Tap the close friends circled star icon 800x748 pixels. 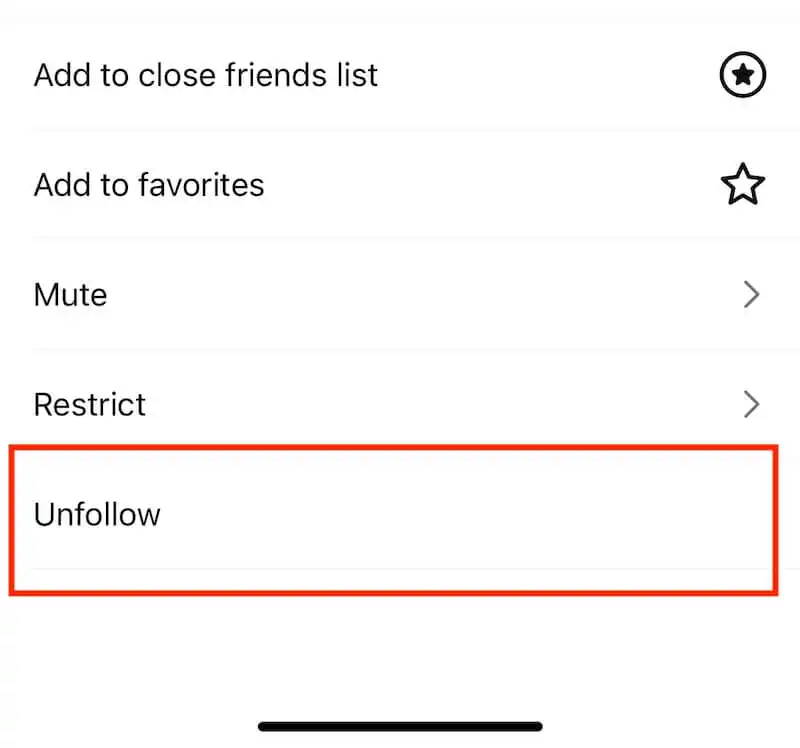[x=742, y=75]
